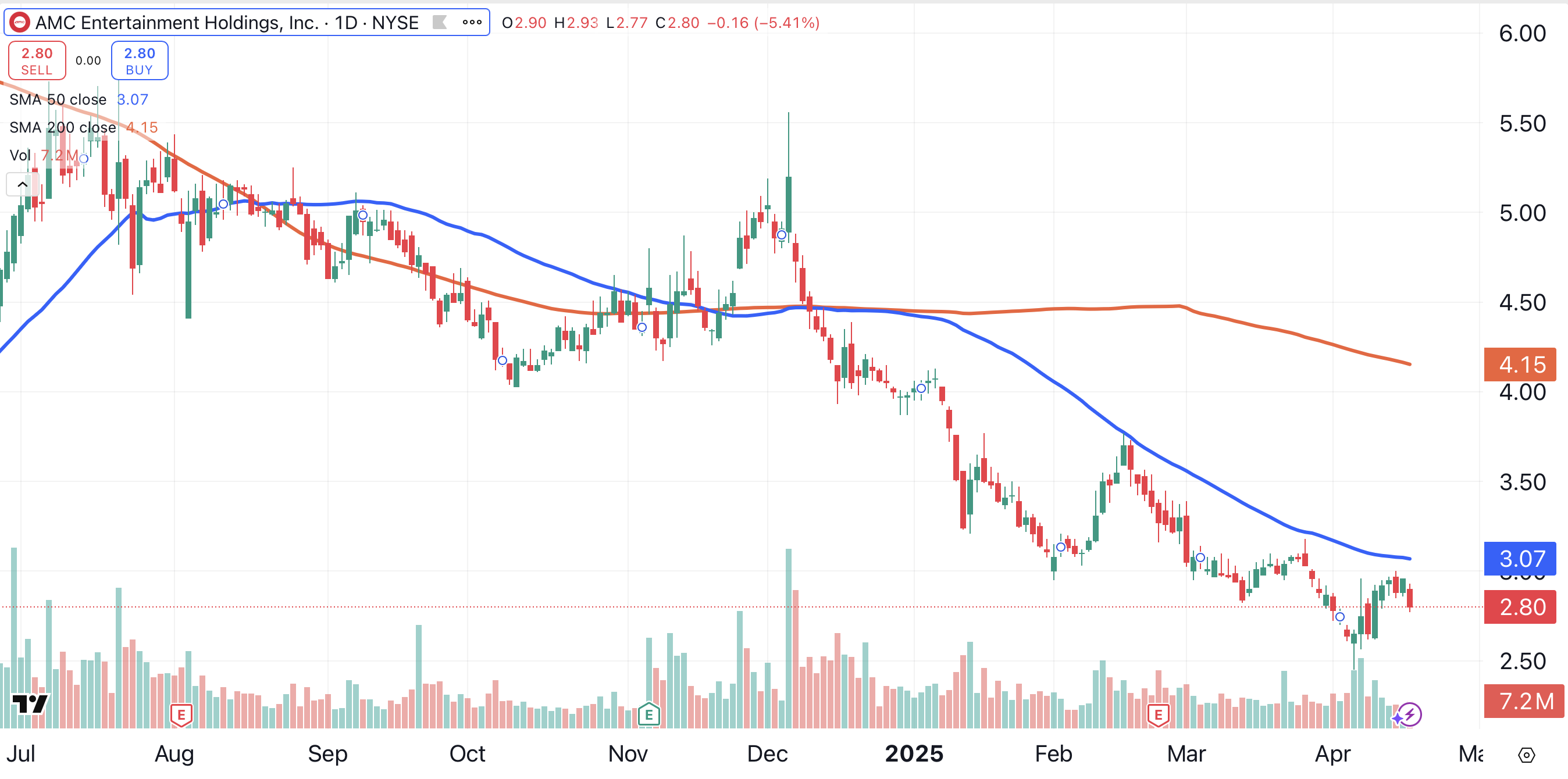Click the red 2.80 last price label

1520,607
